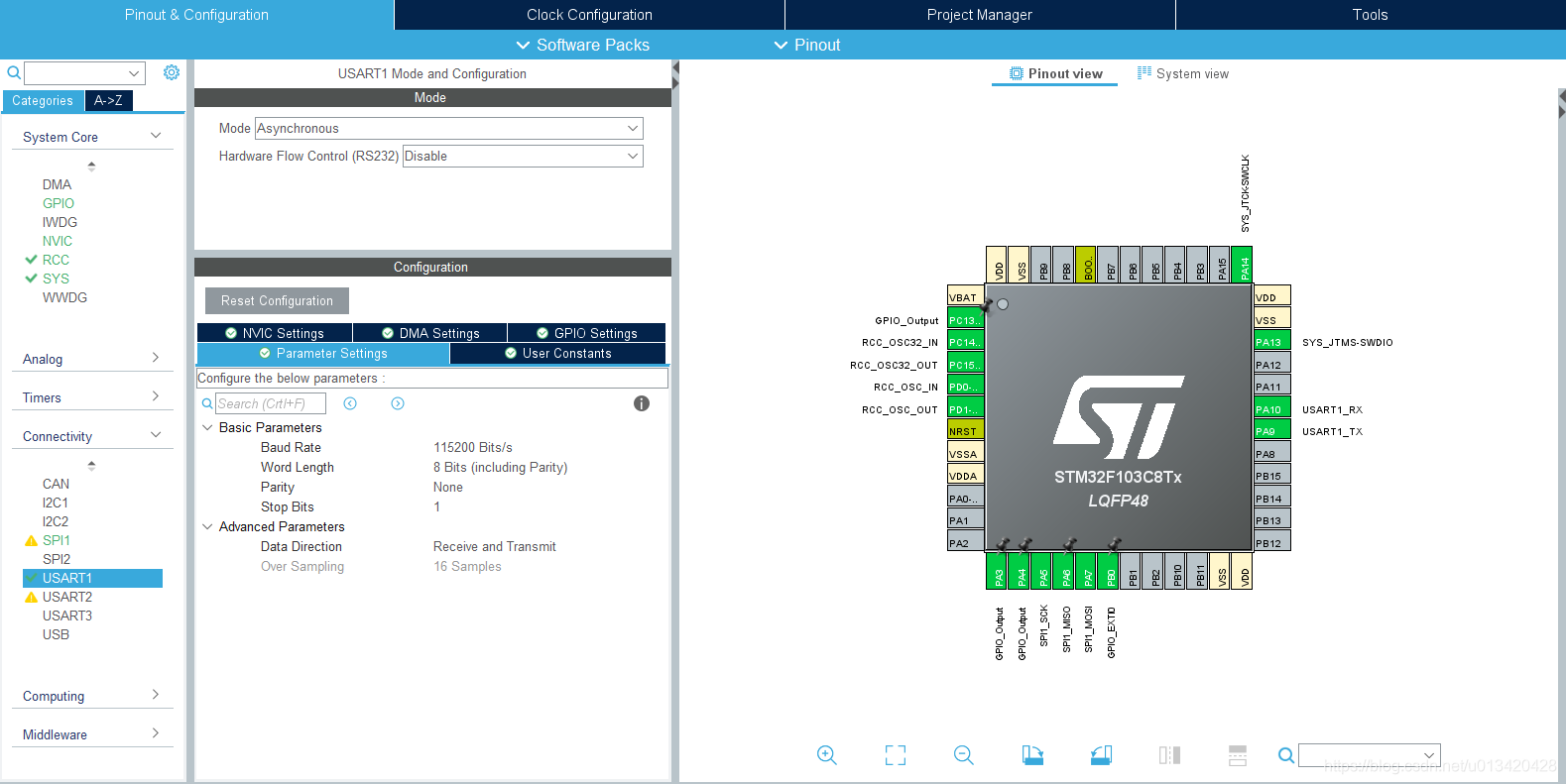1566x784 pixels.
Task: Open the DMA Settings tab
Action: [x=430, y=333]
